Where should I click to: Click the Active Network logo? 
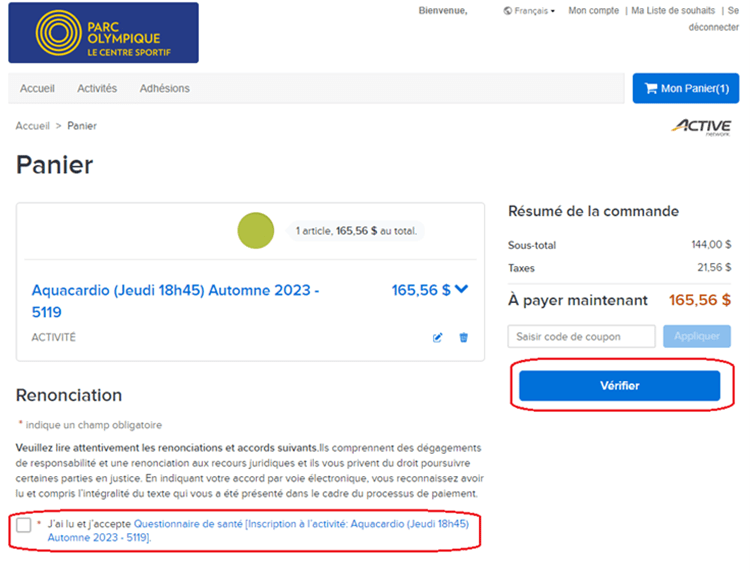click(x=701, y=126)
